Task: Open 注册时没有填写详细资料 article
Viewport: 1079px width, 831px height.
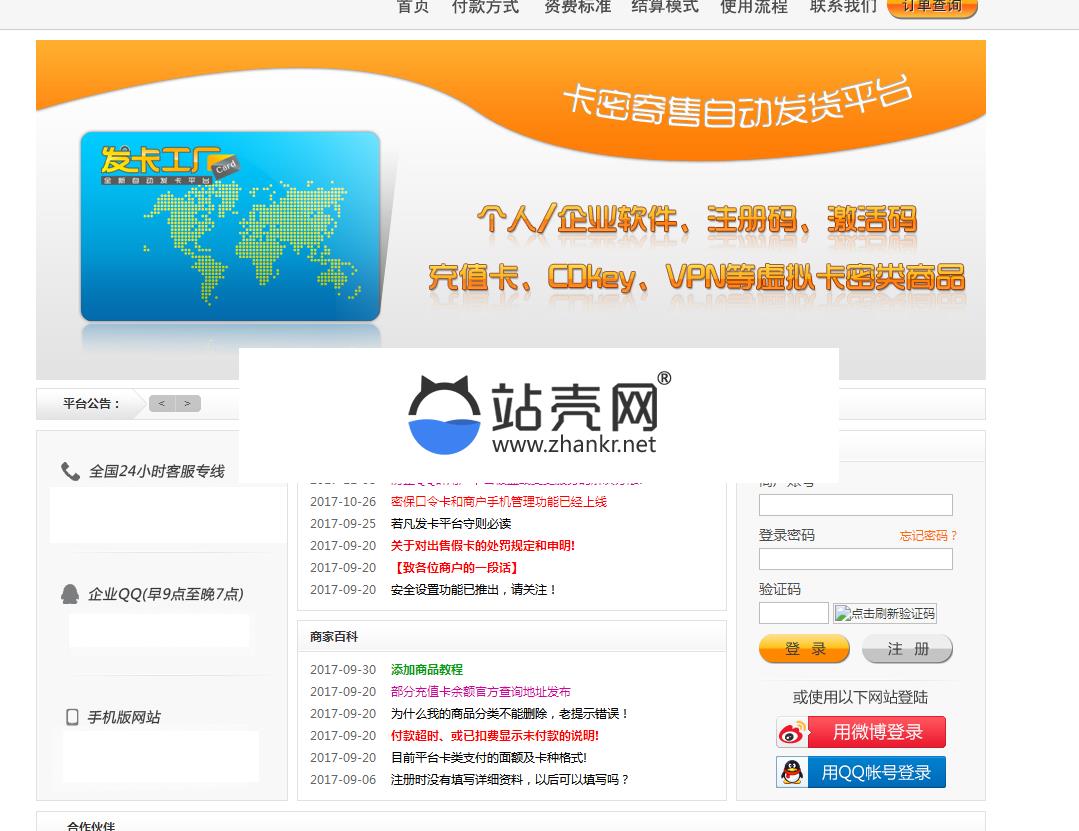Action: pos(509,779)
